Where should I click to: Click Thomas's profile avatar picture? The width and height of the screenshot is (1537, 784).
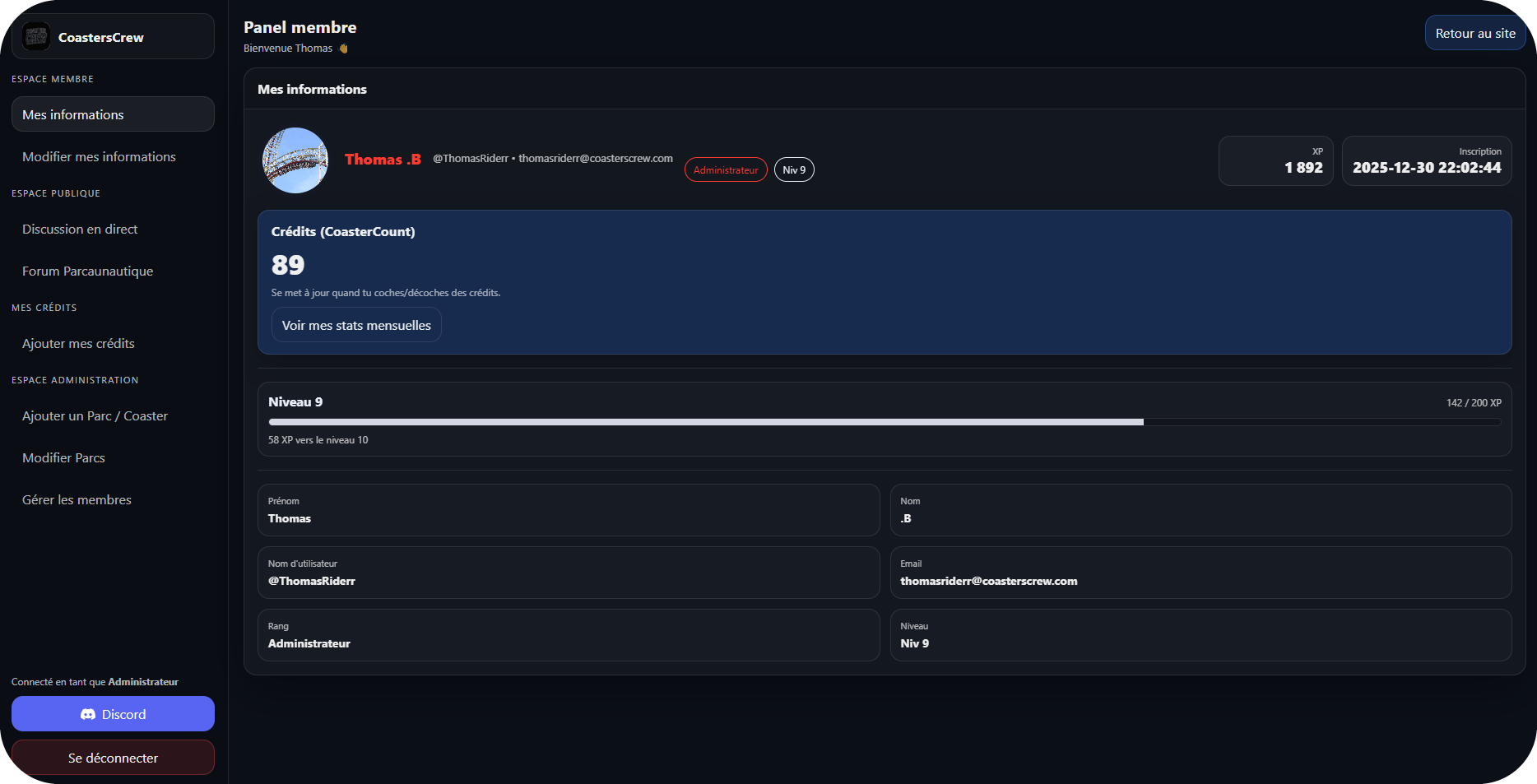point(295,160)
